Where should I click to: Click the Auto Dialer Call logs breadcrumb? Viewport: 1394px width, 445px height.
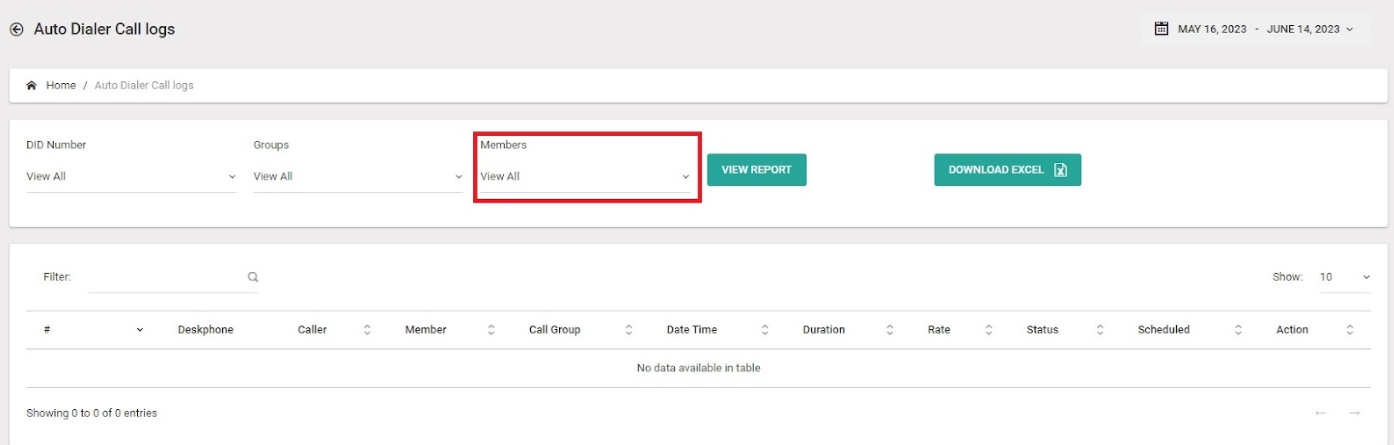click(144, 85)
